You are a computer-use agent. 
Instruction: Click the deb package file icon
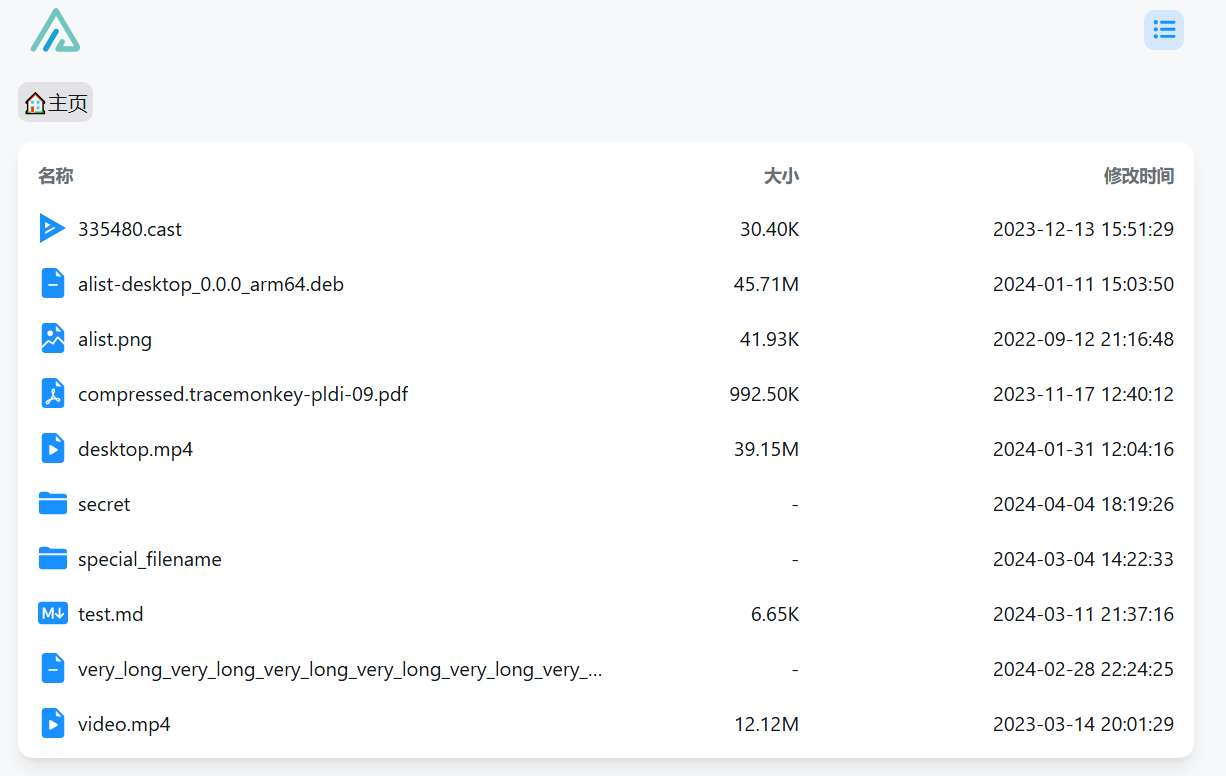52,284
